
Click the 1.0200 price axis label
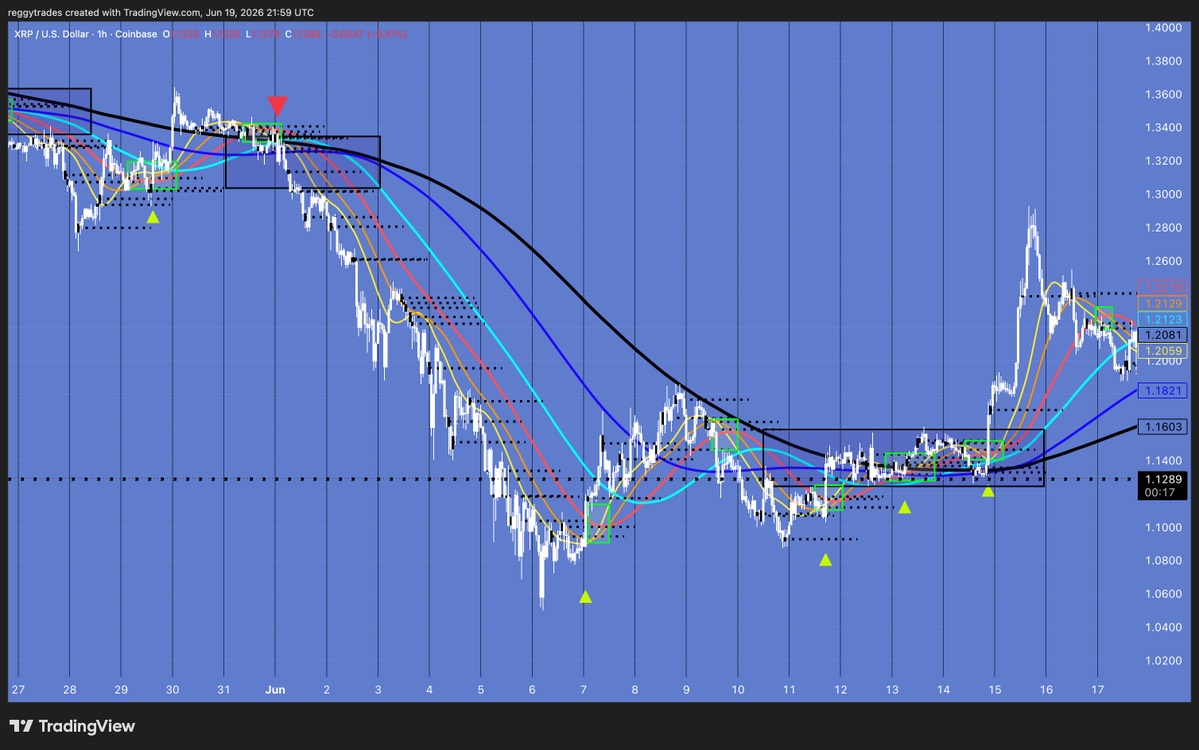[1163, 661]
